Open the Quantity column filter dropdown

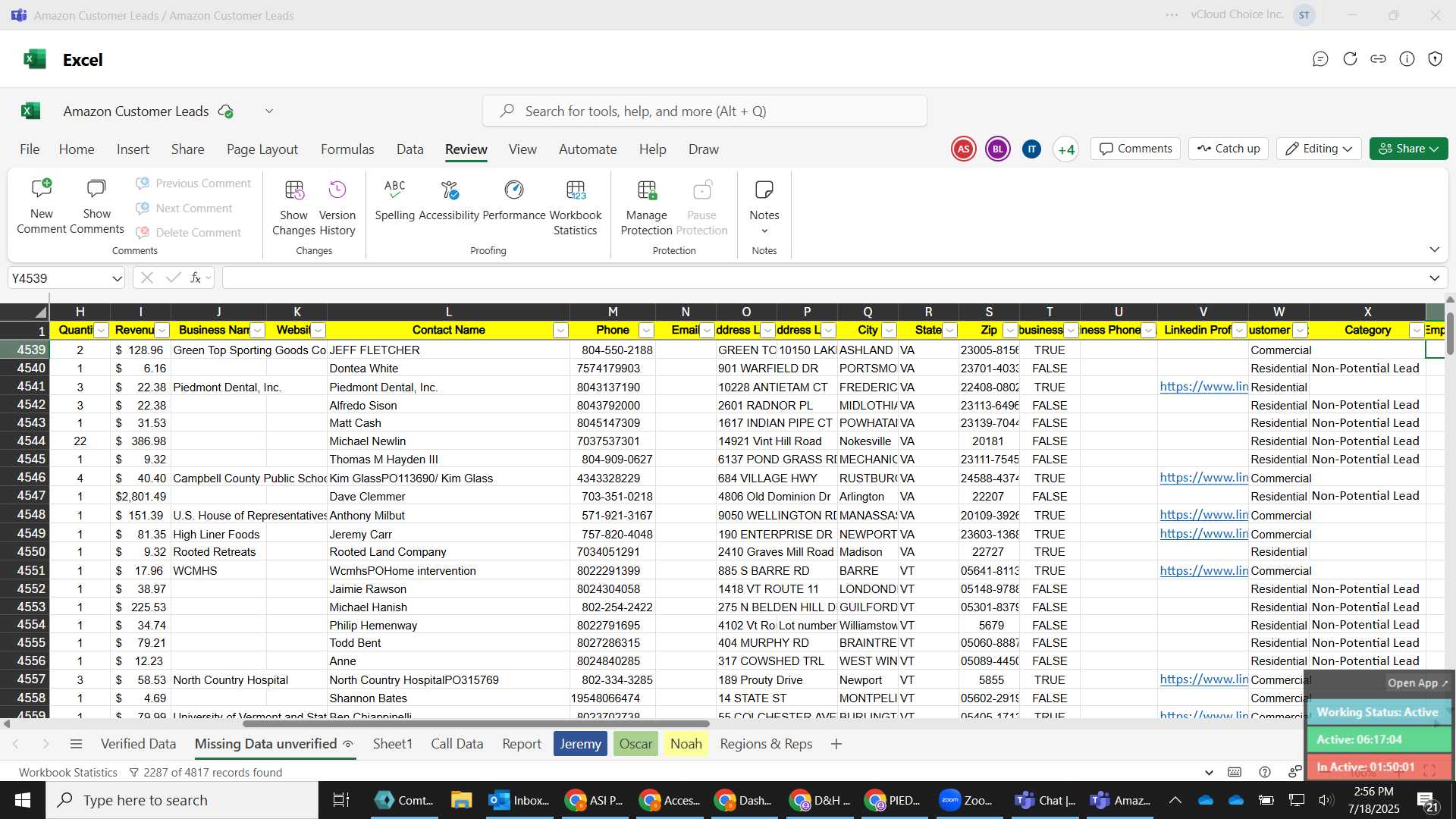[x=101, y=331]
